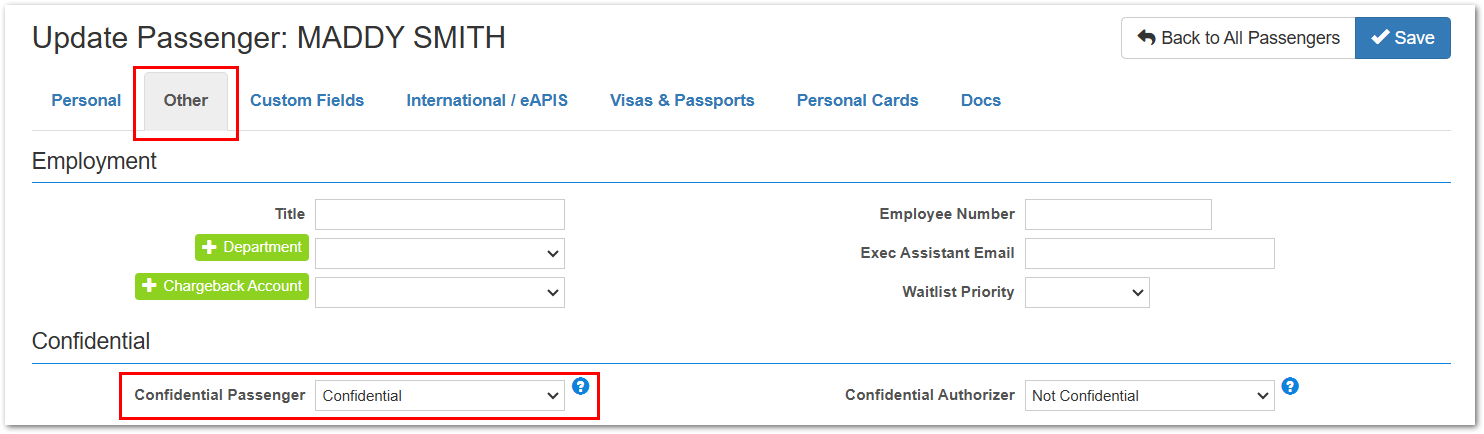Image resolution: width=1484 pixels, height=434 pixels.
Task: Open the Waitlist Priority dropdown
Action: click(x=1087, y=292)
